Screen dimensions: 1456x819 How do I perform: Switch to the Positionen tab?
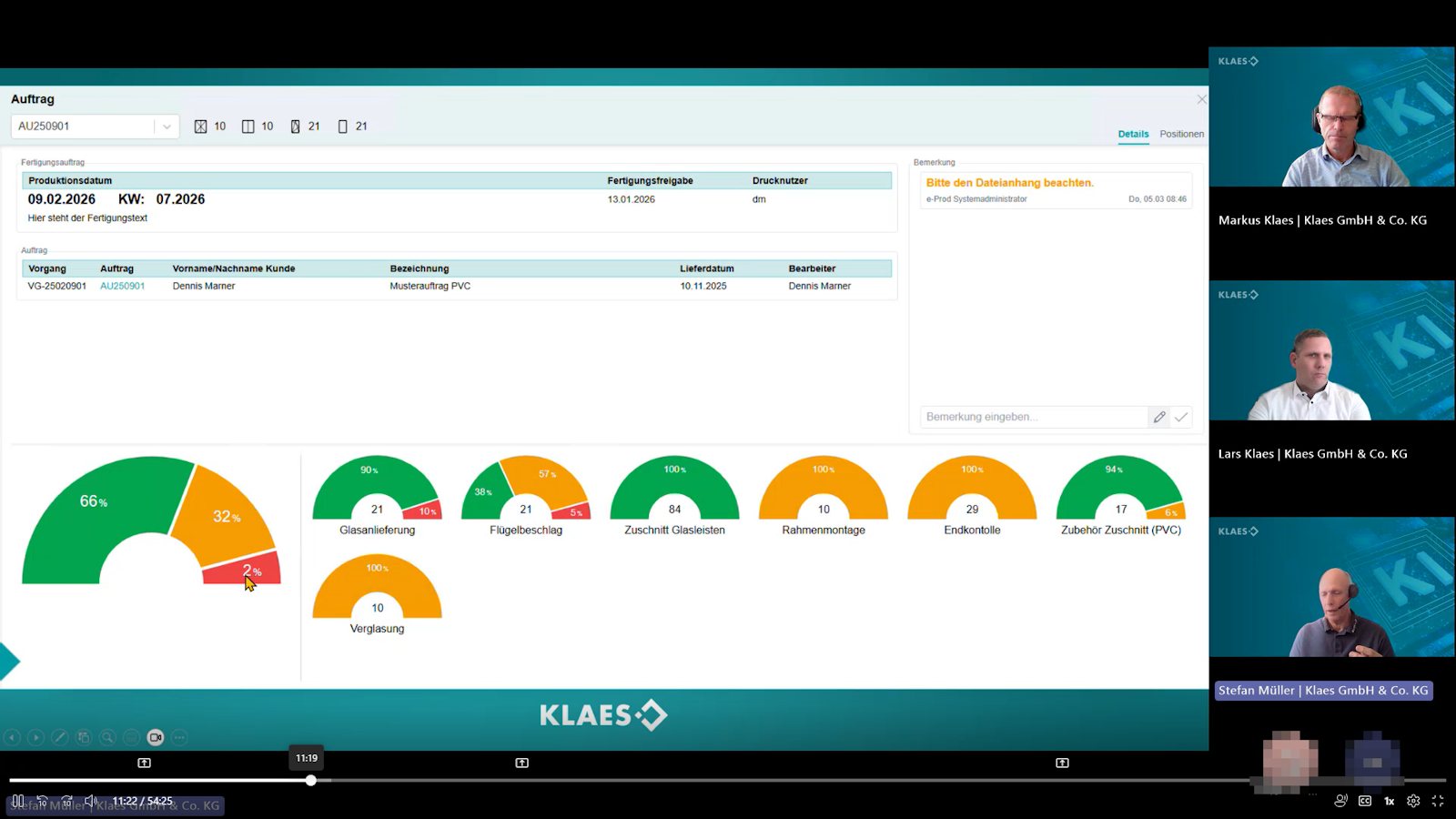coord(1181,134)
